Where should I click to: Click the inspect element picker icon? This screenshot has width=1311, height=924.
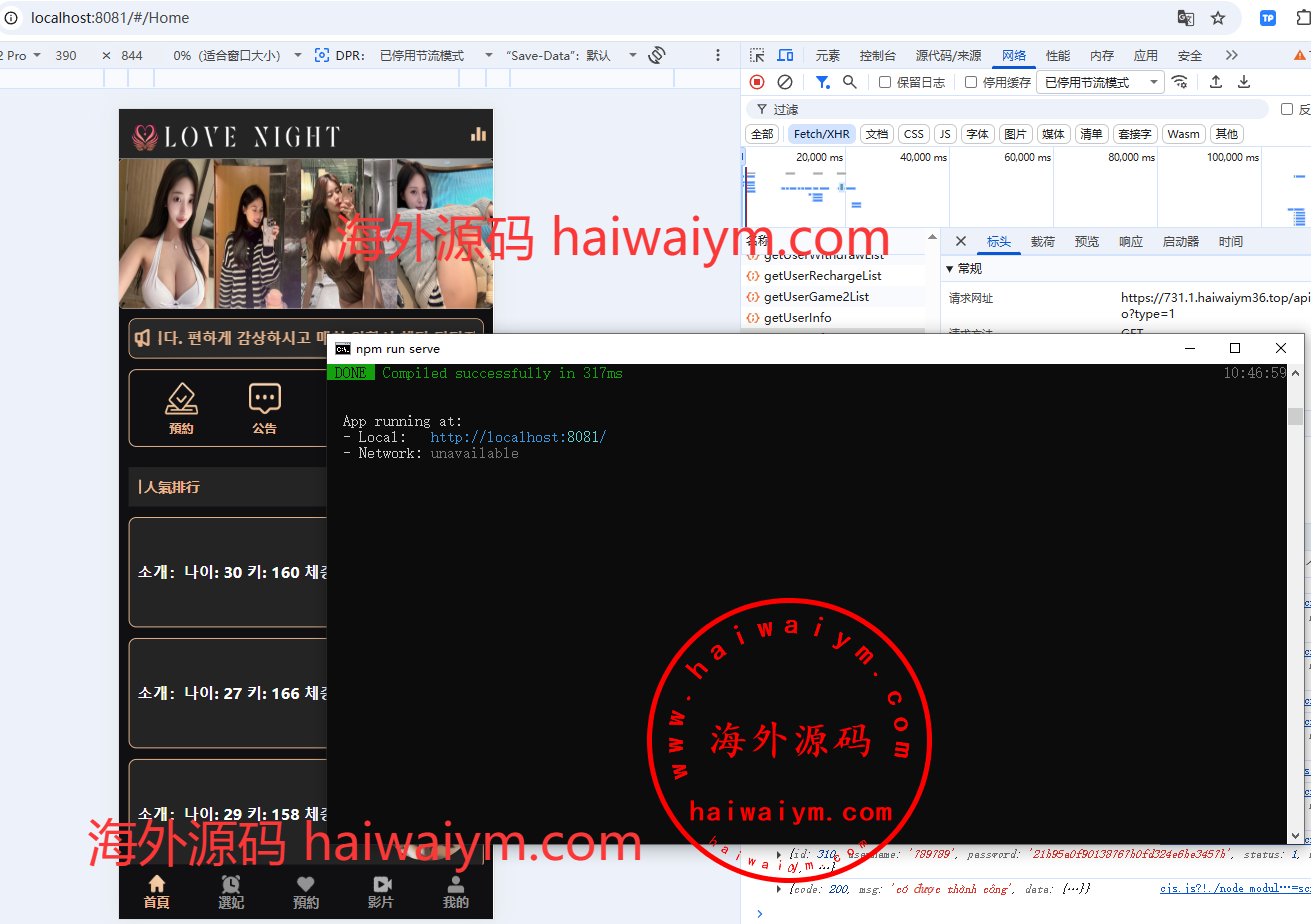[x=757, y=56]
